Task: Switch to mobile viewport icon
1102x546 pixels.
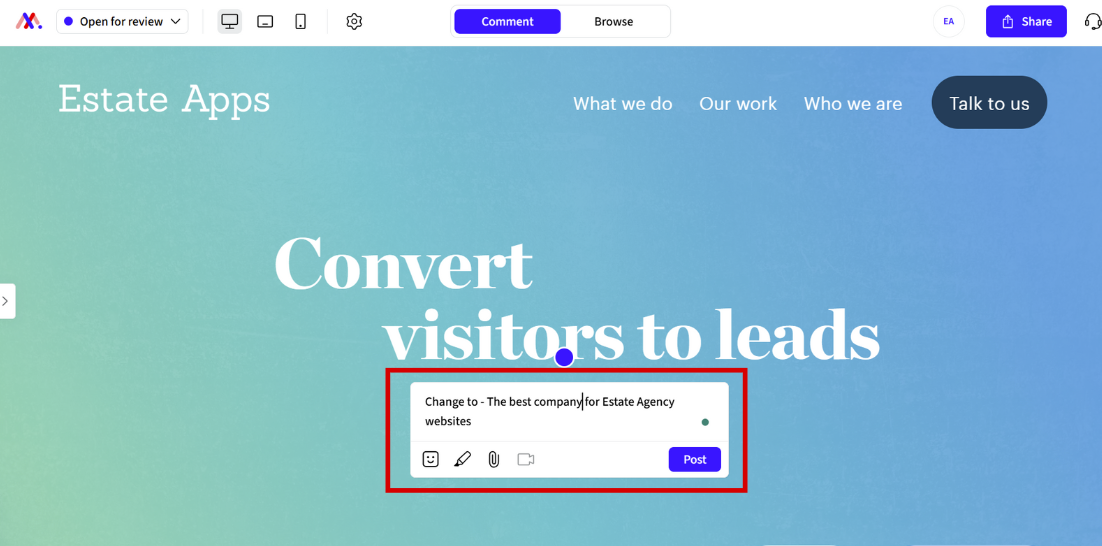Action: (x=301, y=22)
